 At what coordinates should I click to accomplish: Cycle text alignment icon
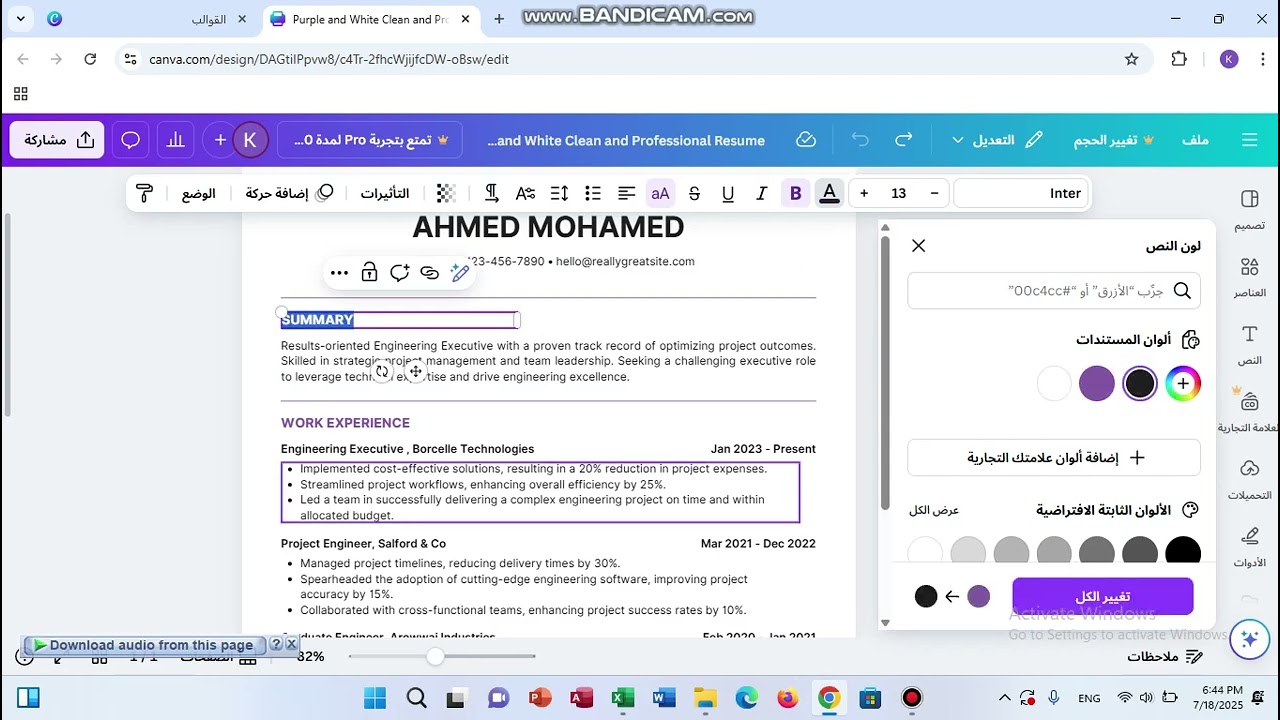626,193
